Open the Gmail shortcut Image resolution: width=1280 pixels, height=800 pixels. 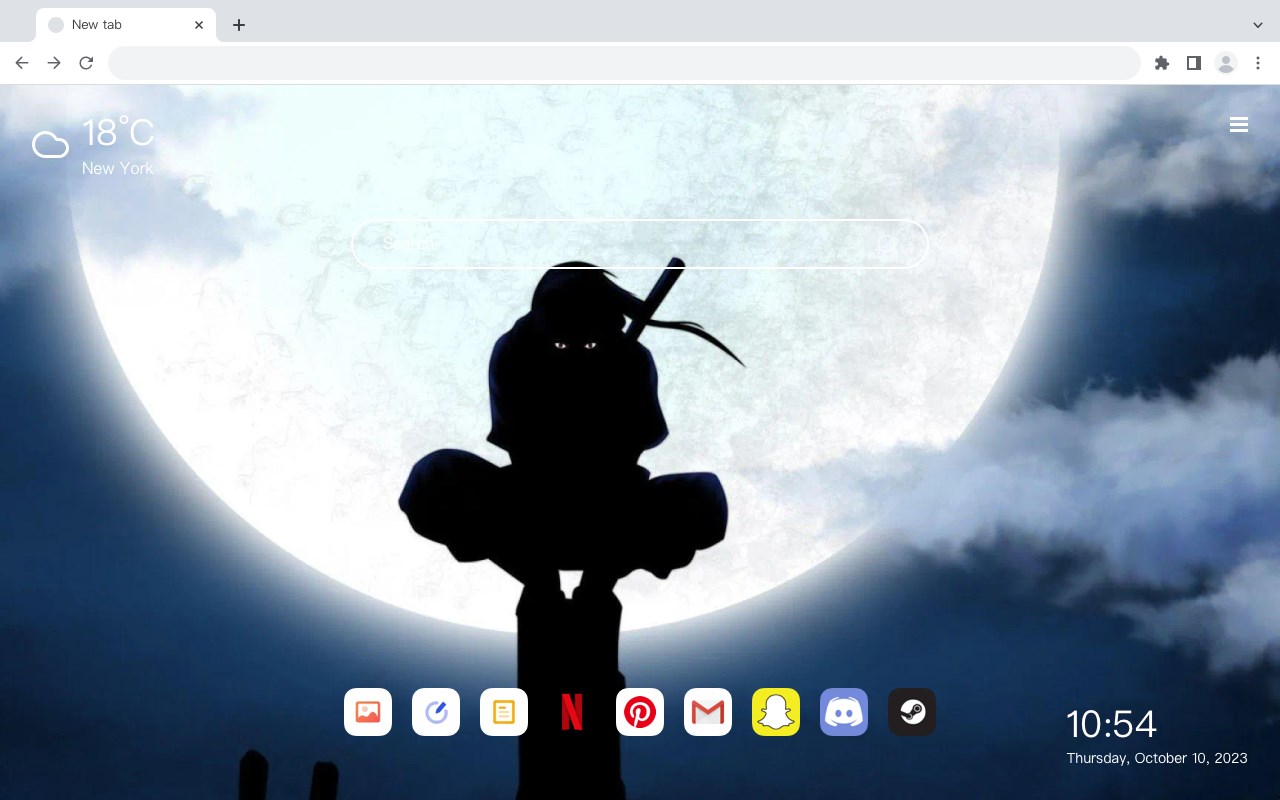click(x=708, y=712)
